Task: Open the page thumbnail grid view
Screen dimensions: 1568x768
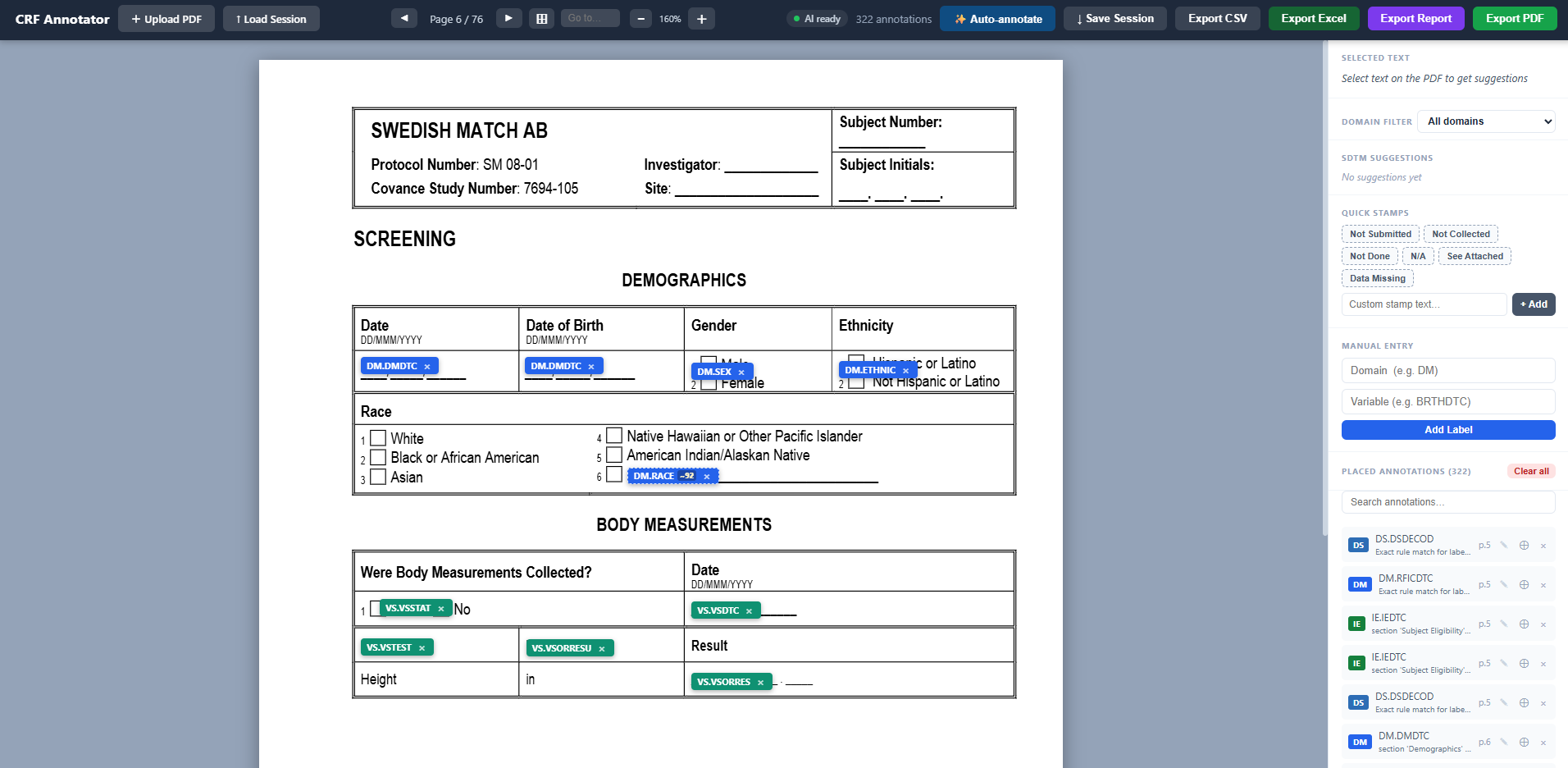Action: coord(541,18)
